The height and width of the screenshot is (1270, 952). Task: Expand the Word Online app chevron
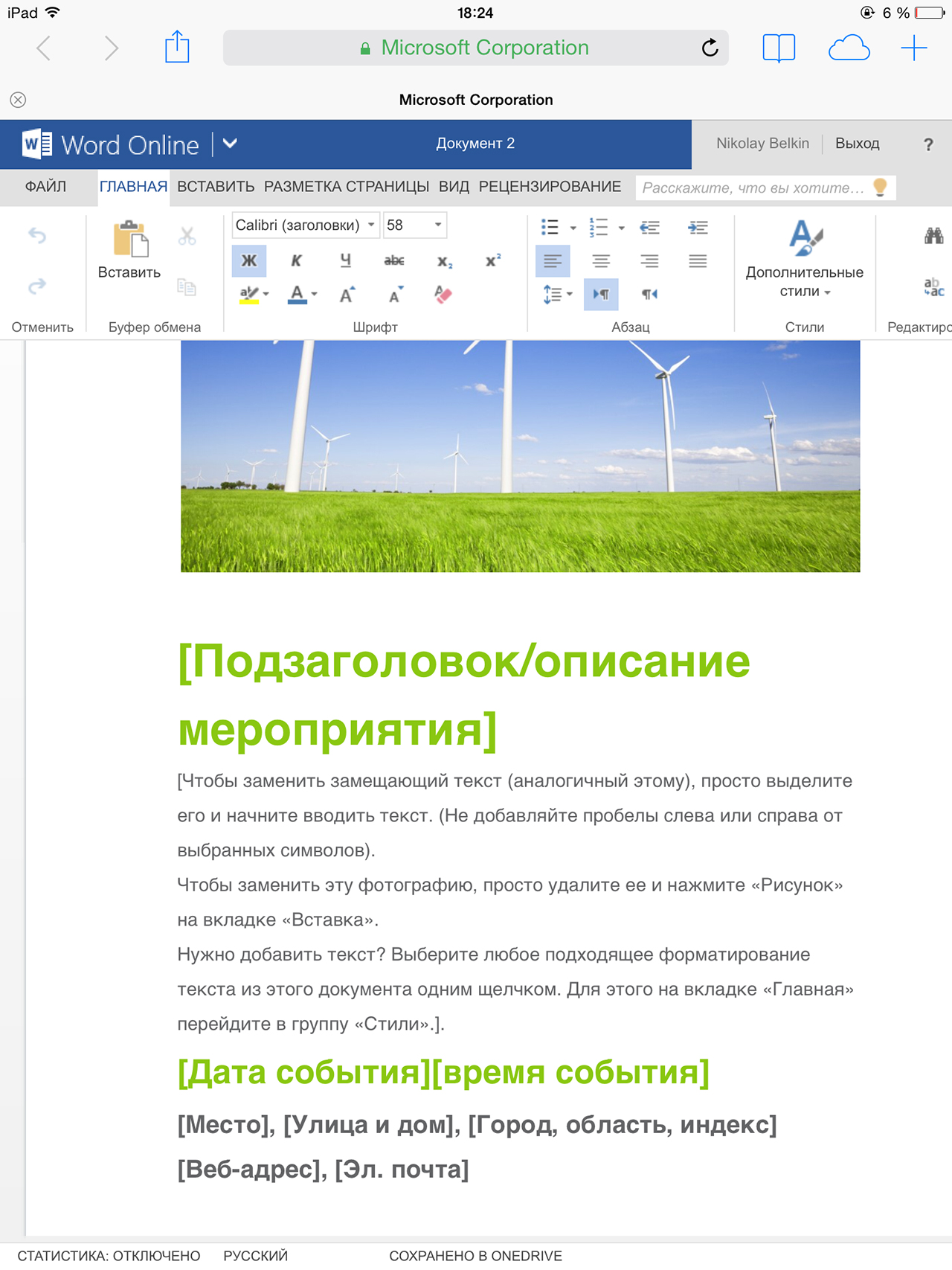pyautogui.click(x=230, y=144)
